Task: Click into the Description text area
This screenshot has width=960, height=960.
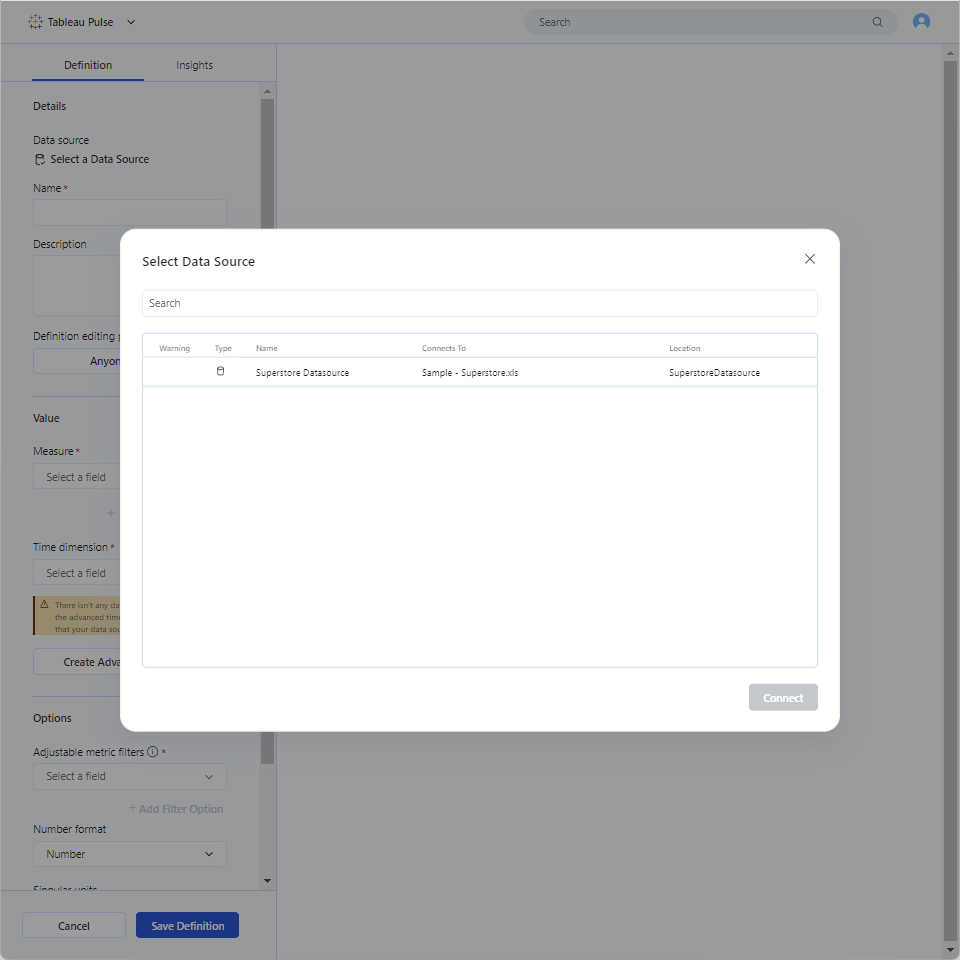Action: 77,285
